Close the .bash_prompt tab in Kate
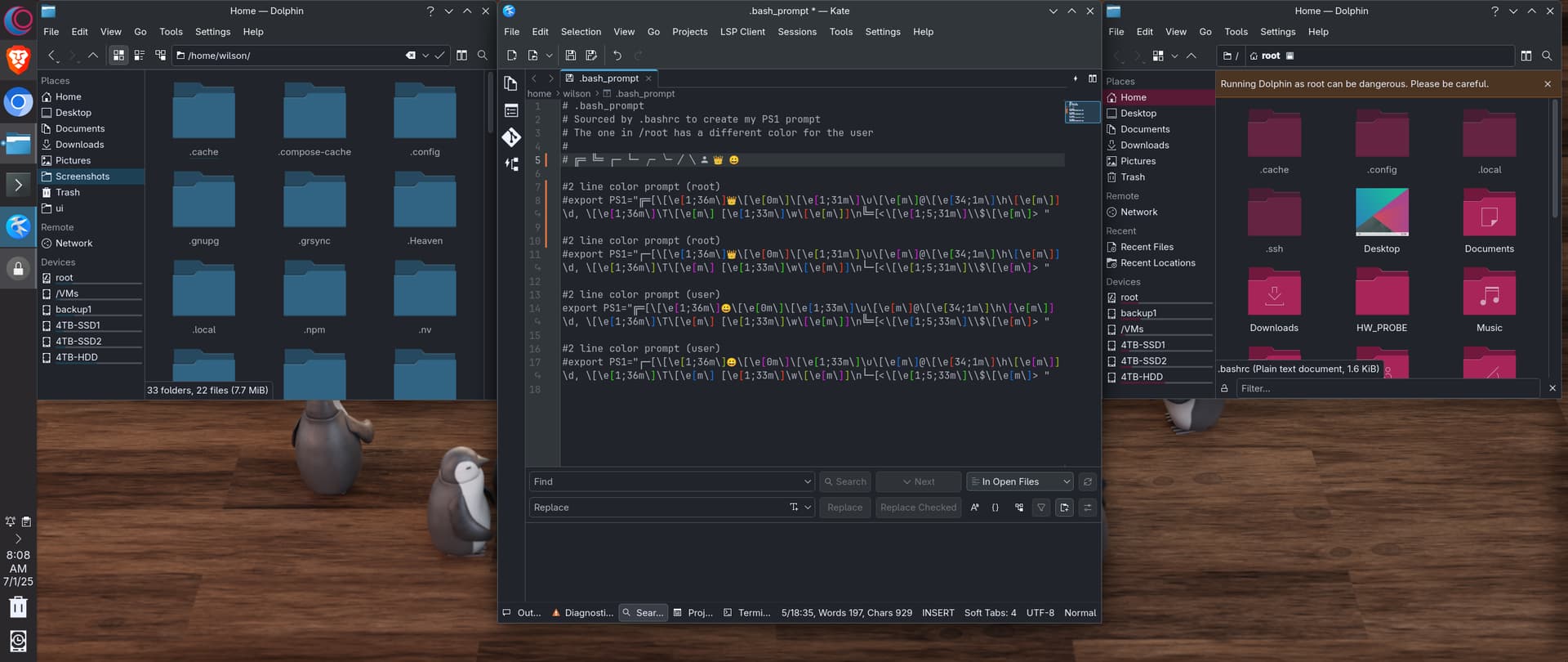Image resolution: width=1568 pixels, height=662 pixels. pyautogui.click(x=648, y=78)
